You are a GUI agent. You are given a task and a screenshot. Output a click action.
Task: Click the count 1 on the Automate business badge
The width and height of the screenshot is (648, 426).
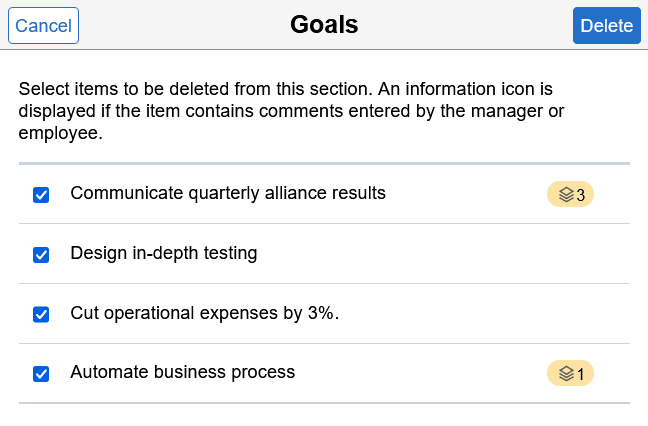pyautogui.click(x=581, y=374)
